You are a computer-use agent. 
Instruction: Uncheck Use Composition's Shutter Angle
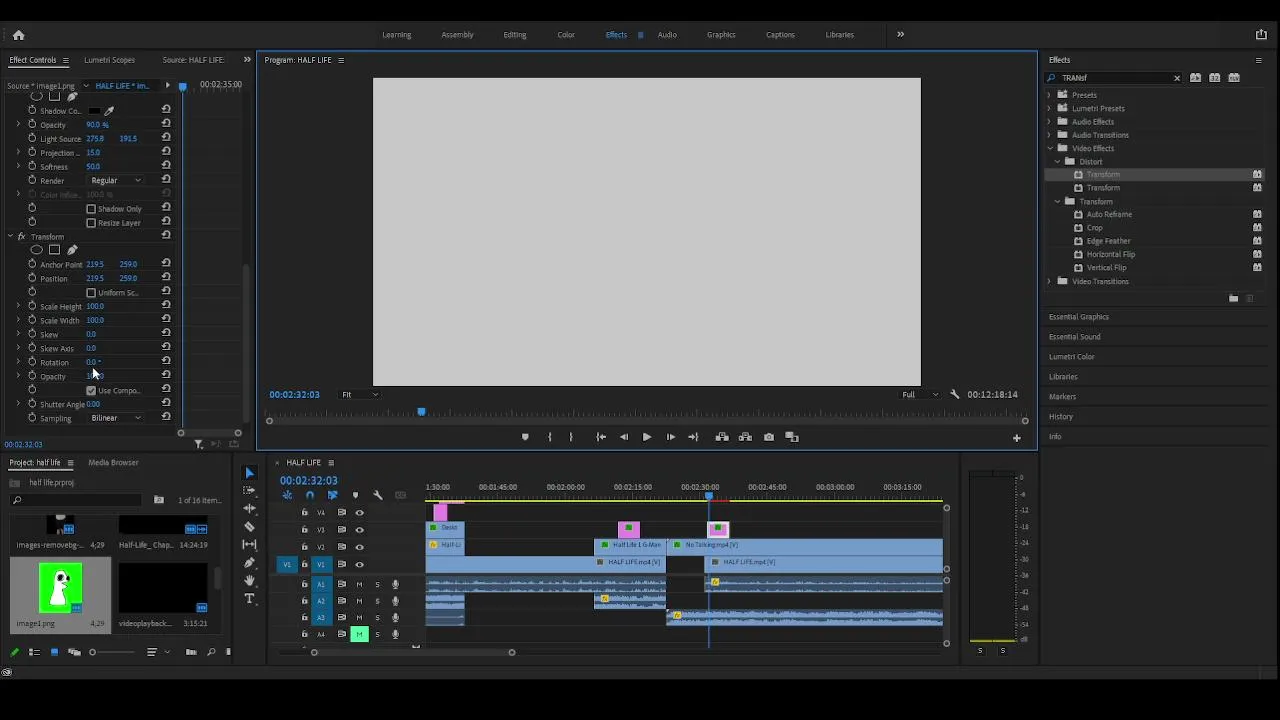click(91, 391)
